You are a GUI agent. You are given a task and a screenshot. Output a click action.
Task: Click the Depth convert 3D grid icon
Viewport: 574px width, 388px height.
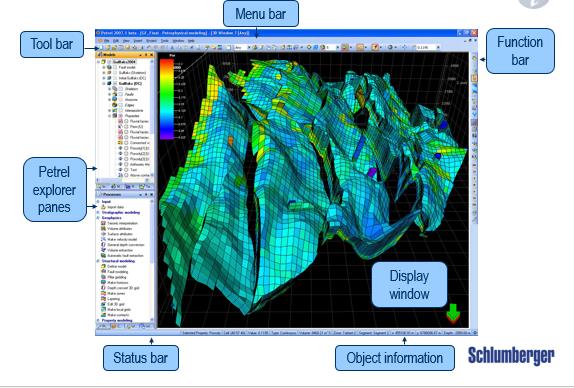tap(104, 288)
